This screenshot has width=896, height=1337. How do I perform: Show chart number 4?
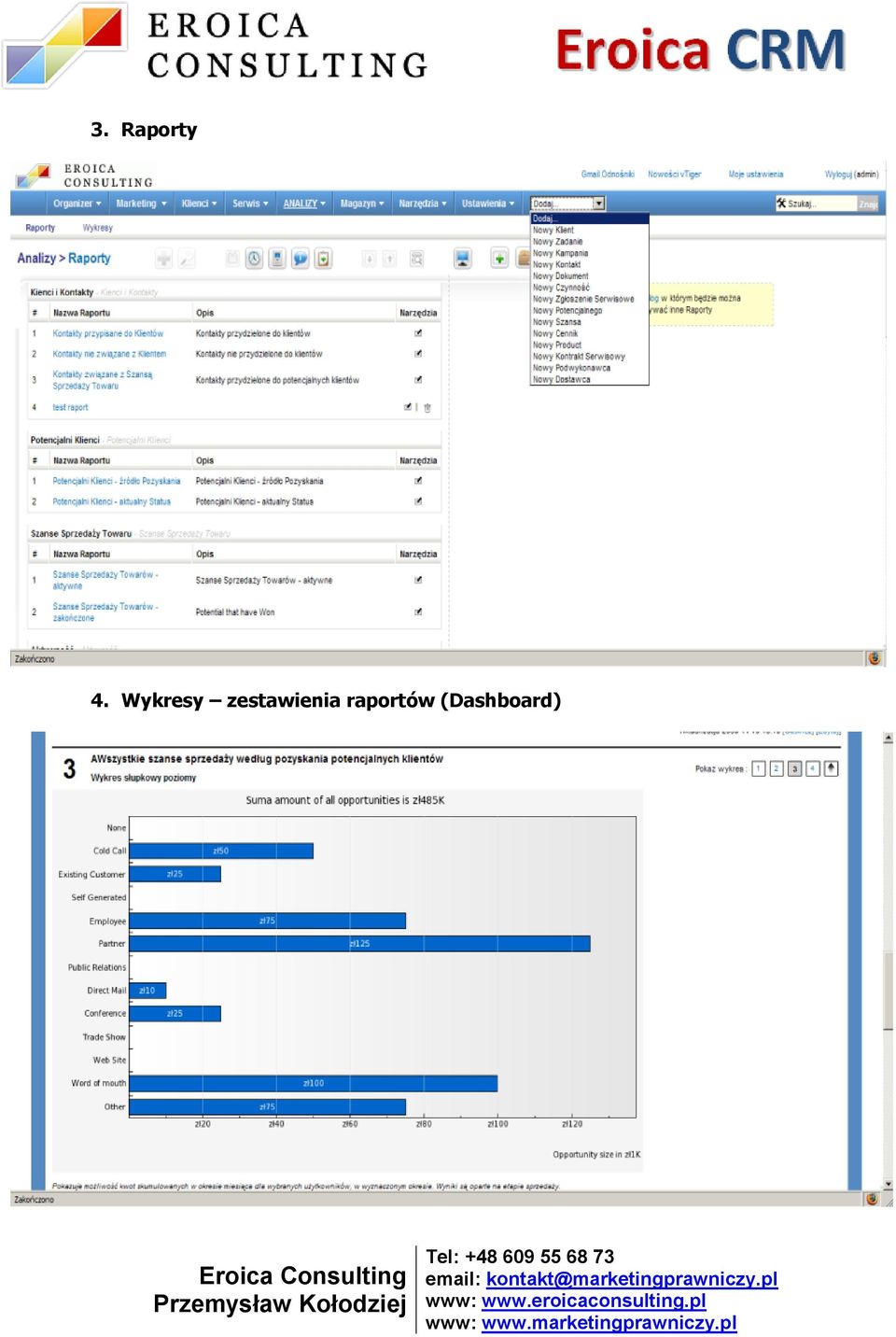(813, 768)
